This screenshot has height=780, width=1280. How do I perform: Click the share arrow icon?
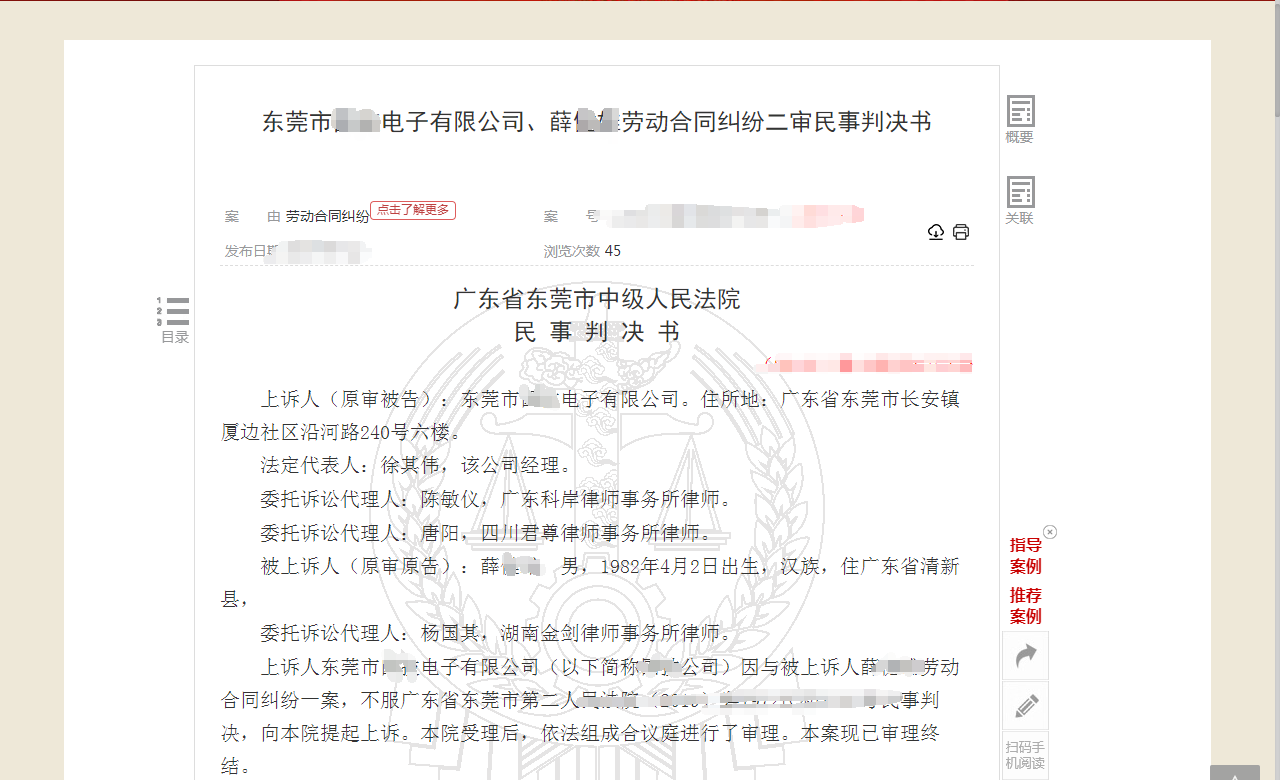1026,655
